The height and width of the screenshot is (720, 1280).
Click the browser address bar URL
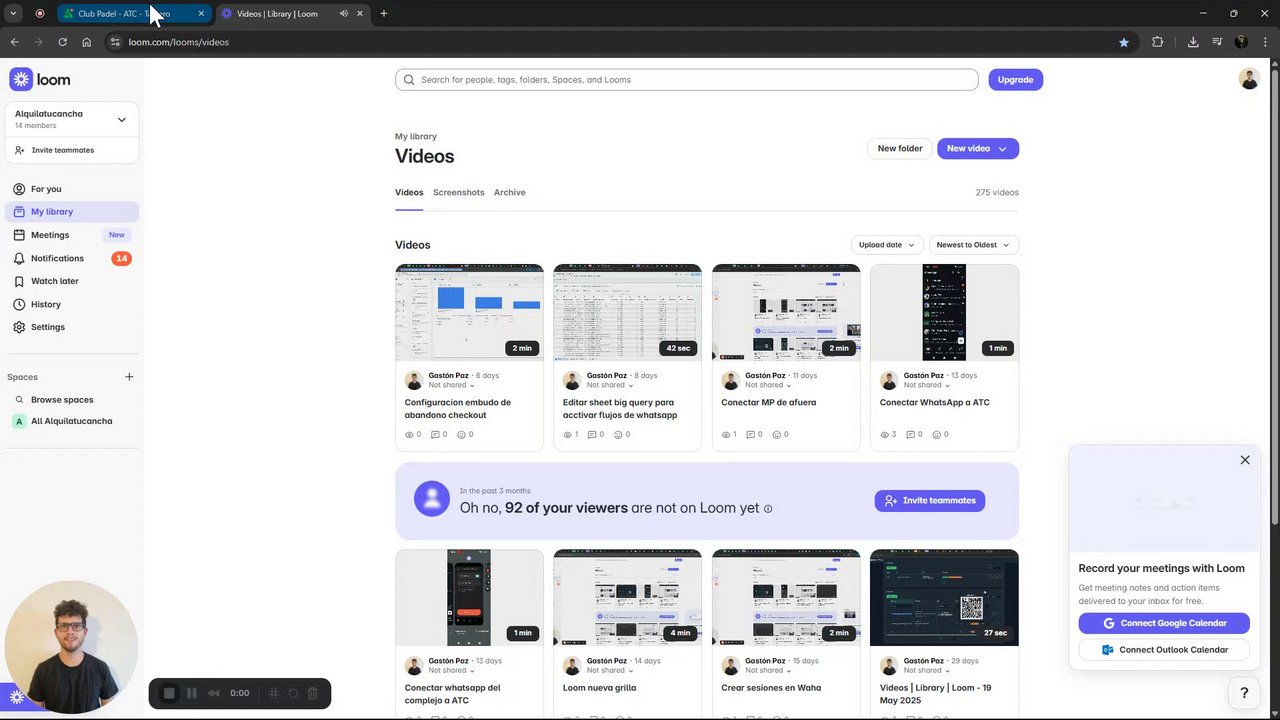click(x=179, y=42)
